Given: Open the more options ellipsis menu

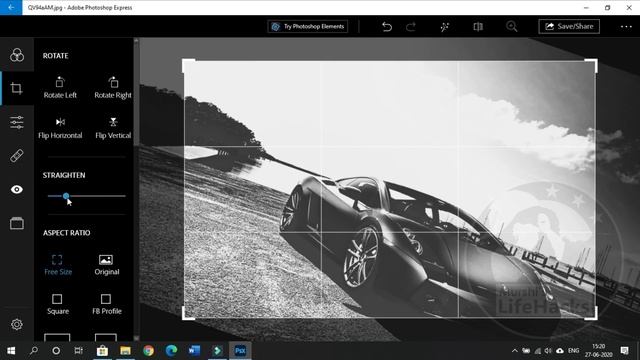Looking at the screenshot, I should [x=626, y=27].
